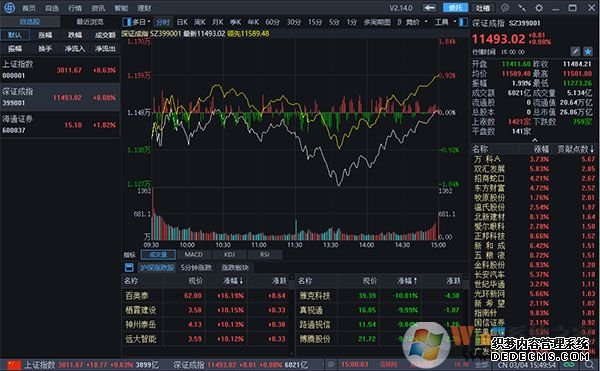This screenshot has height=371, width=600.
Task: Select the MACD indicator toggle
Action: (x=194, y=254)
